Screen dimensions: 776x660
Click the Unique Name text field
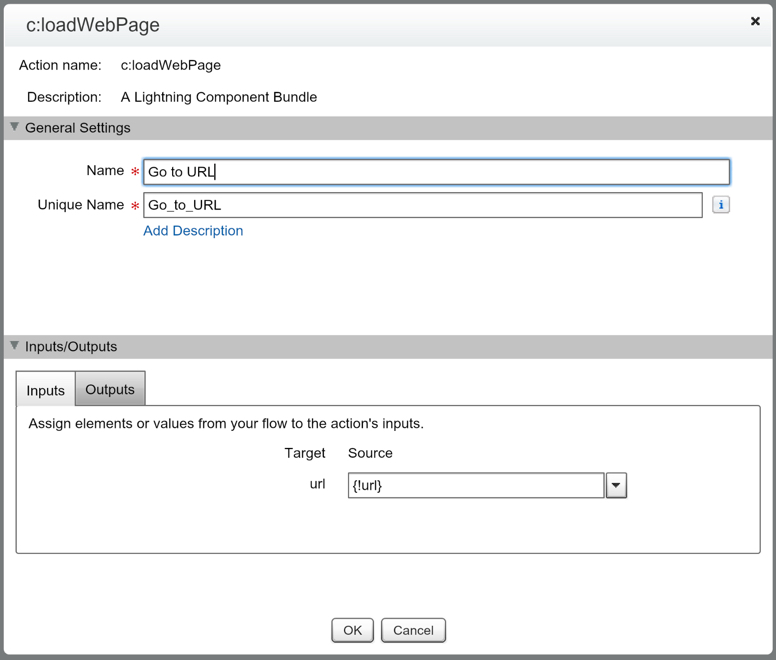click(422, 205)
